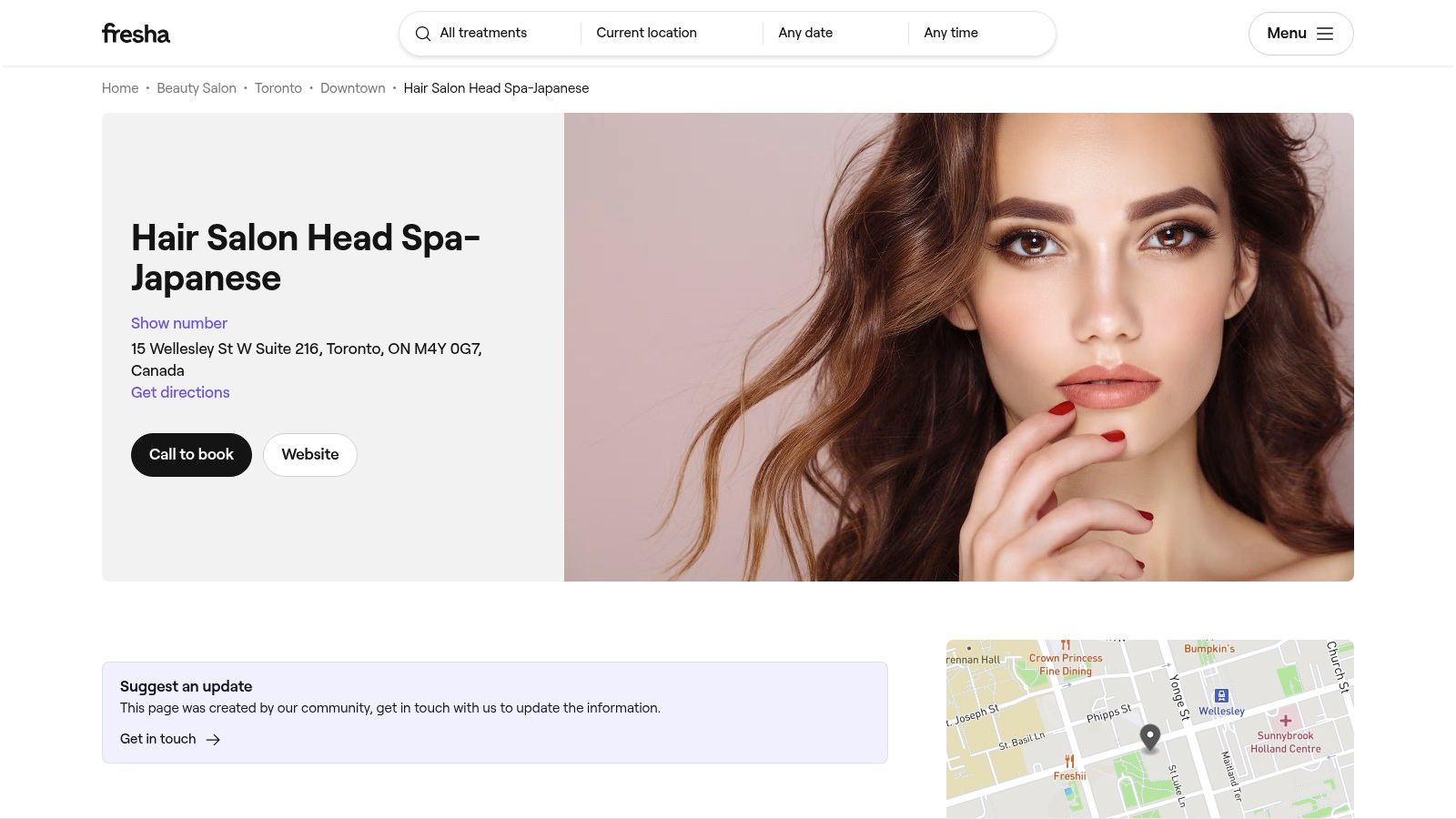Click the search magnifier icon in the search bar
The height and width of the screenshot is (819, 1456).
(422, 33)
